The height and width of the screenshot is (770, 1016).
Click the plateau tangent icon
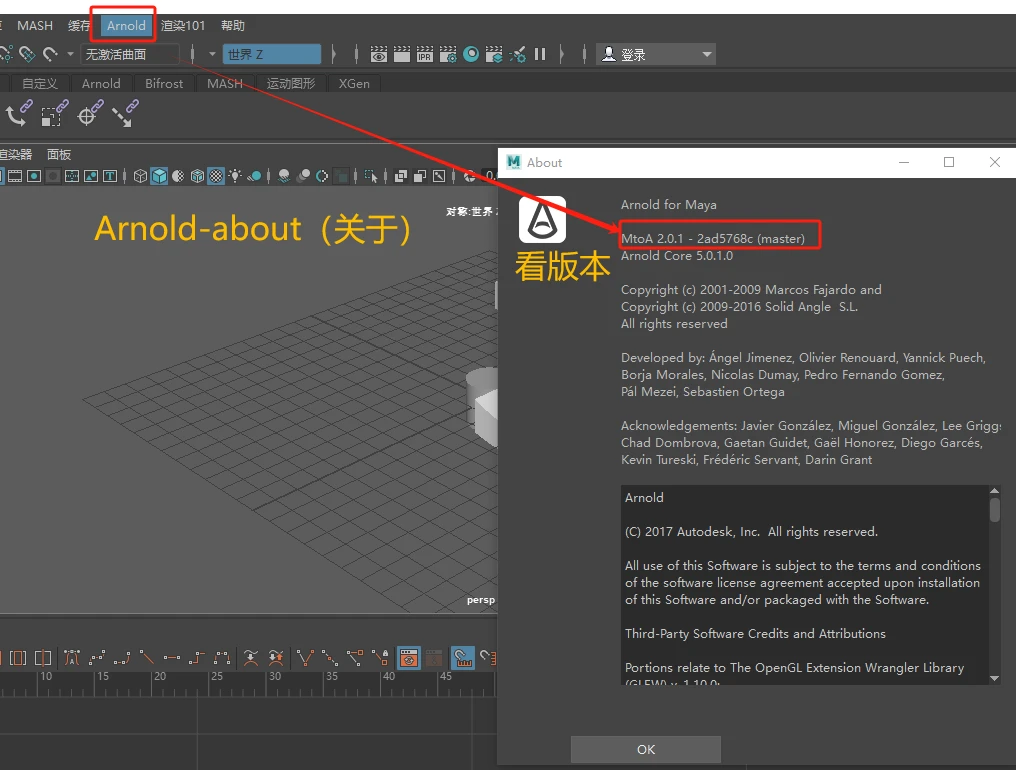(x=222, y=658)
